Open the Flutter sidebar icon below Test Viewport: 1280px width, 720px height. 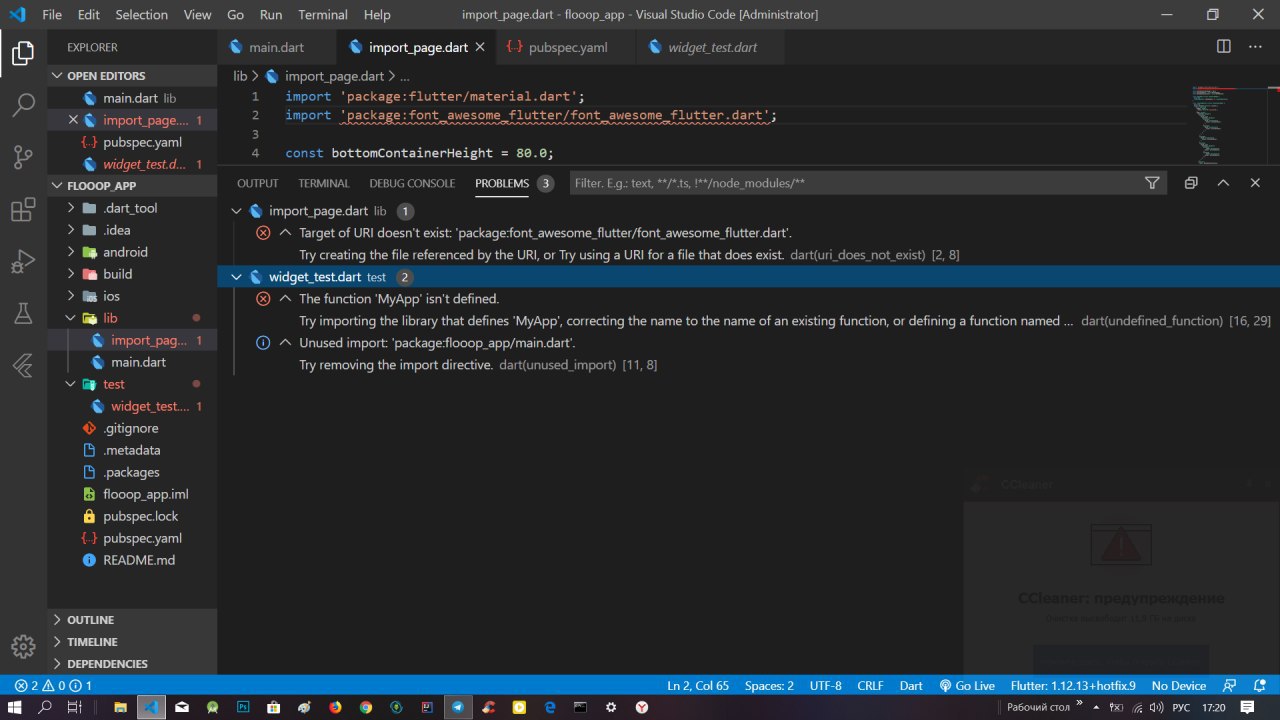[x=23, y=366]
